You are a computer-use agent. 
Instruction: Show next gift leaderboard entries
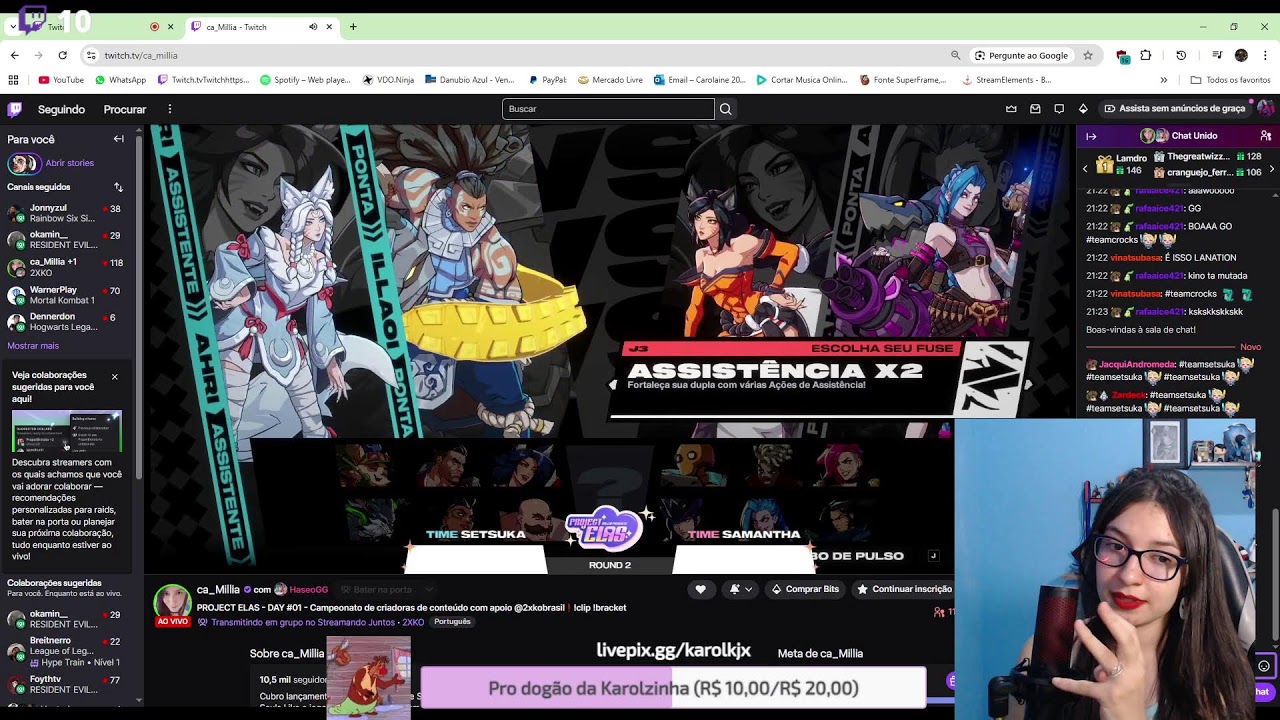click(1271, 169)
